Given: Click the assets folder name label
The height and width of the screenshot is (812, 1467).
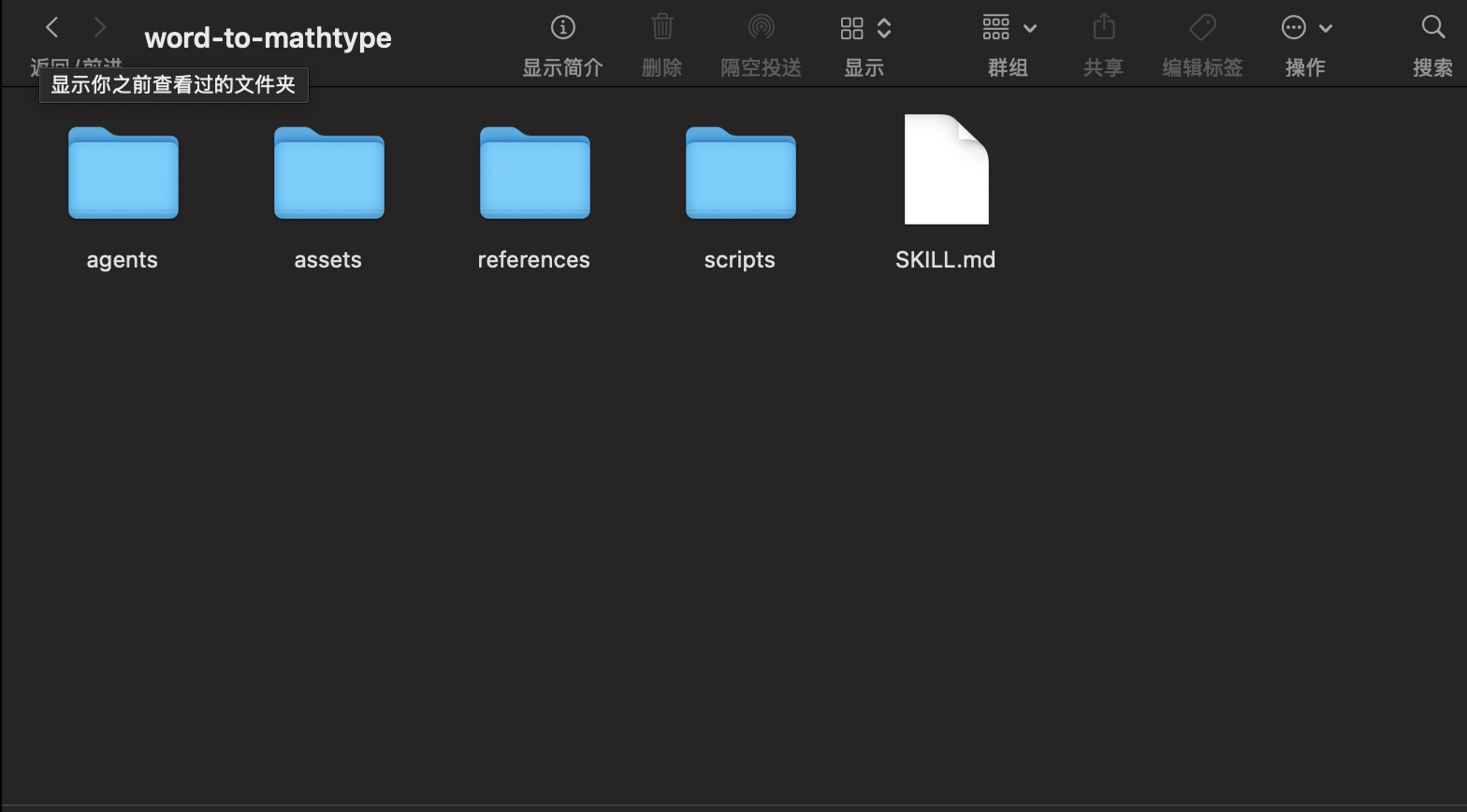Looking at the screenshot, I should click(x=328, y=260).
